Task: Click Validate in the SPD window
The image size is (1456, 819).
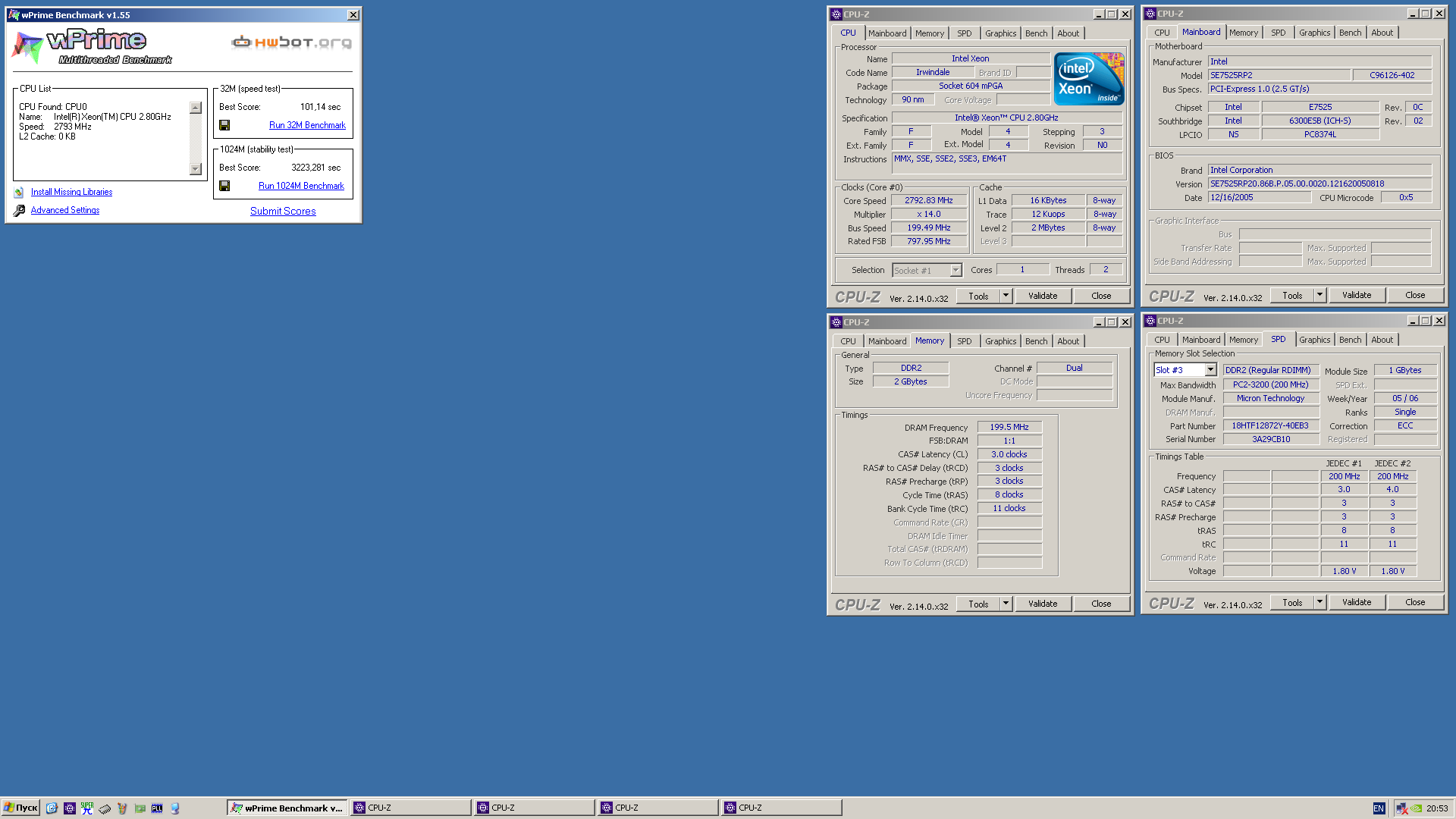Action: click(x=1357, y=602)
